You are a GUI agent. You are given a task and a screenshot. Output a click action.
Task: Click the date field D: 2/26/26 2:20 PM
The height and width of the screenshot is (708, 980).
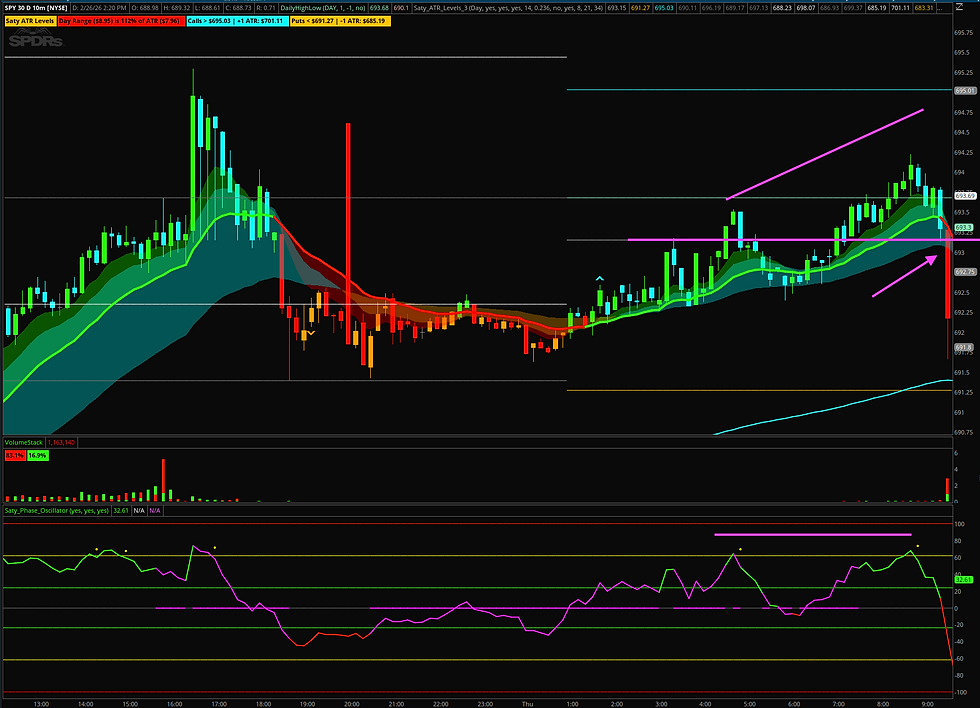click(x=99, y=8)
